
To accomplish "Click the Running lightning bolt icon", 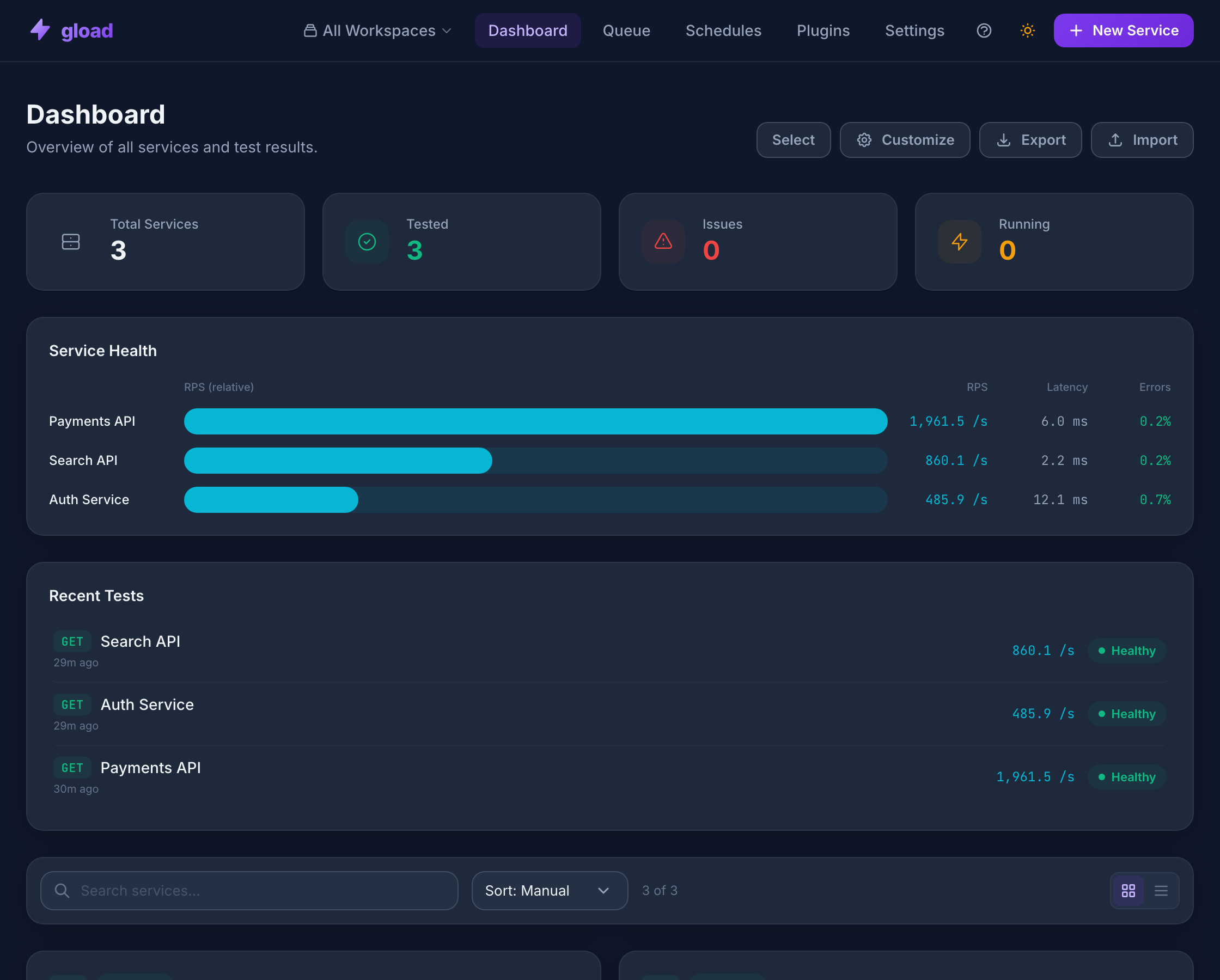I will (959, 242).
